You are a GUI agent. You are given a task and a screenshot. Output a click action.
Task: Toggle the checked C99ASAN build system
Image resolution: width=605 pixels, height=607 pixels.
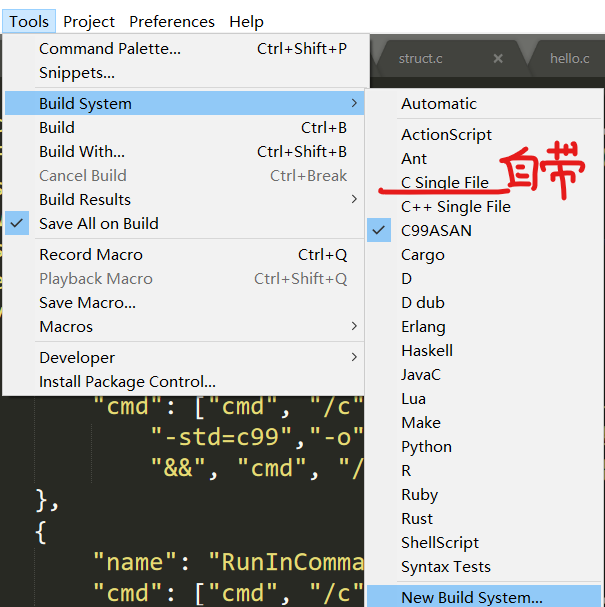click(484, 231)
